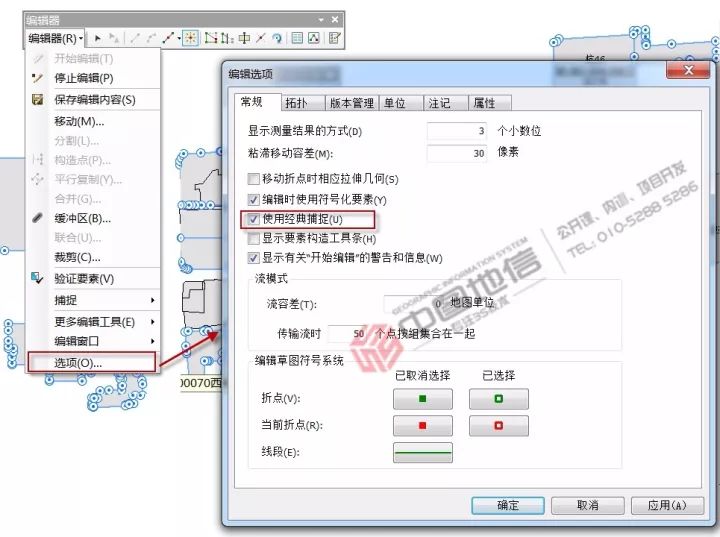Open the Sketch Properties icon
The height and width of the screenshot is (537, 720).
(314, 38)
